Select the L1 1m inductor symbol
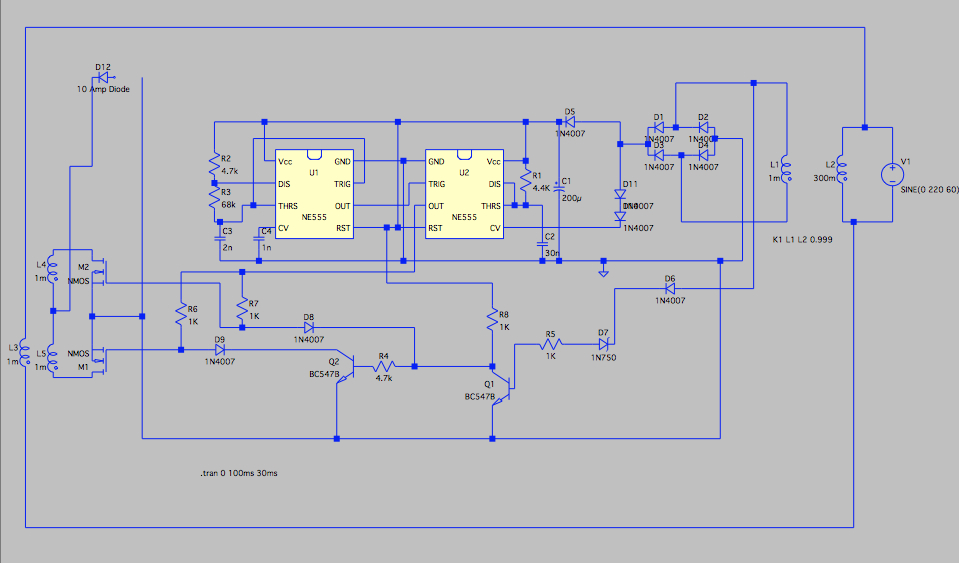959x563 pixels. tap(785, 174)
